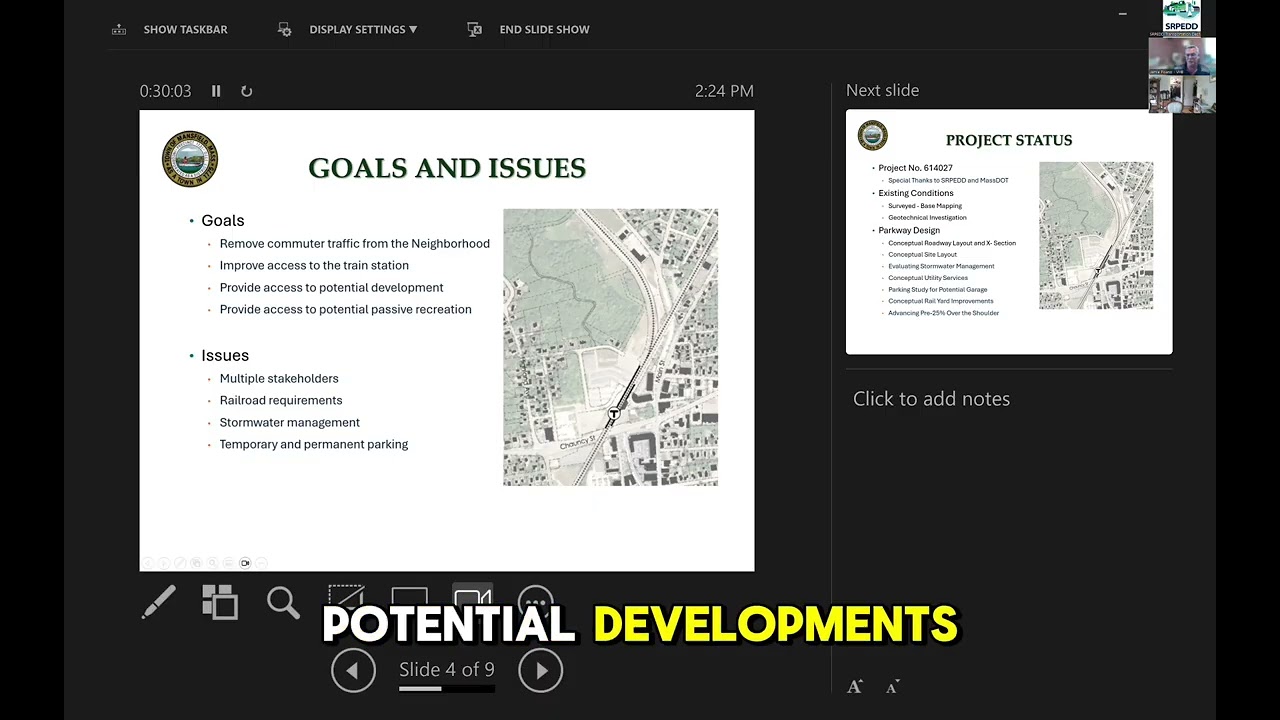Activate the zoom into slide magnifier
1280x720 pixels.
click(x=283, y=602)
